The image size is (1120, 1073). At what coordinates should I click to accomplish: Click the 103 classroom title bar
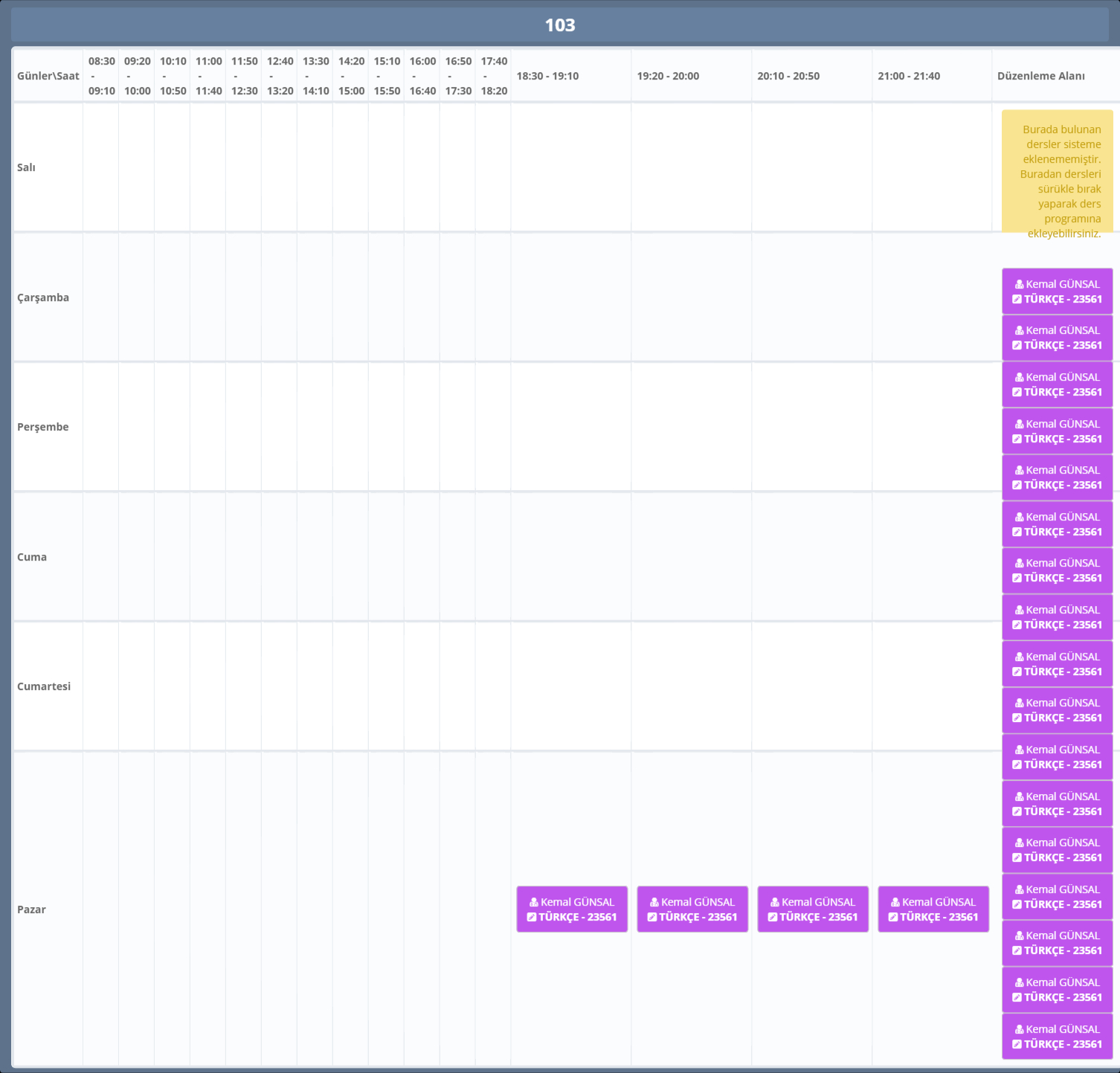[x=559, y=25]
